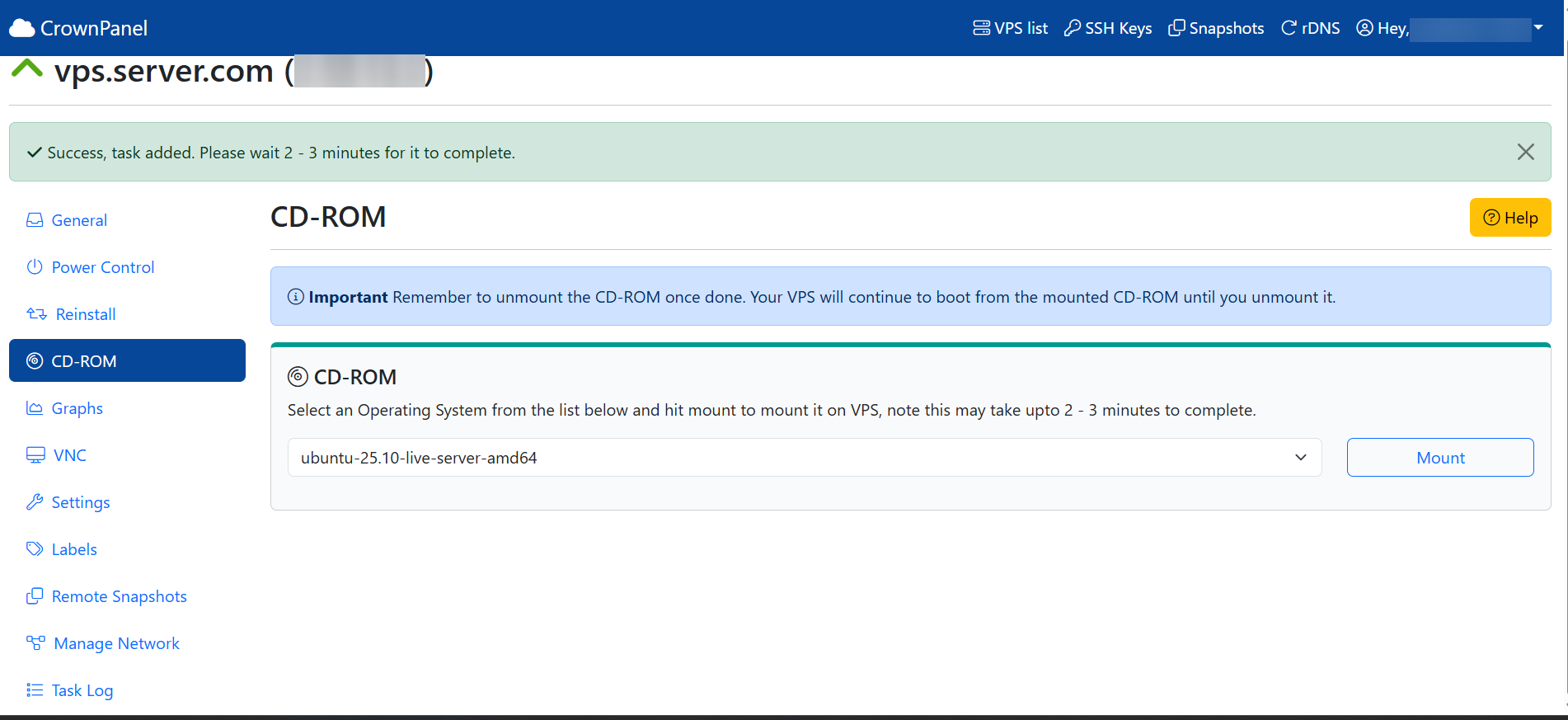
Task: Click the Settings wrench icon
Action: (35, 502)
